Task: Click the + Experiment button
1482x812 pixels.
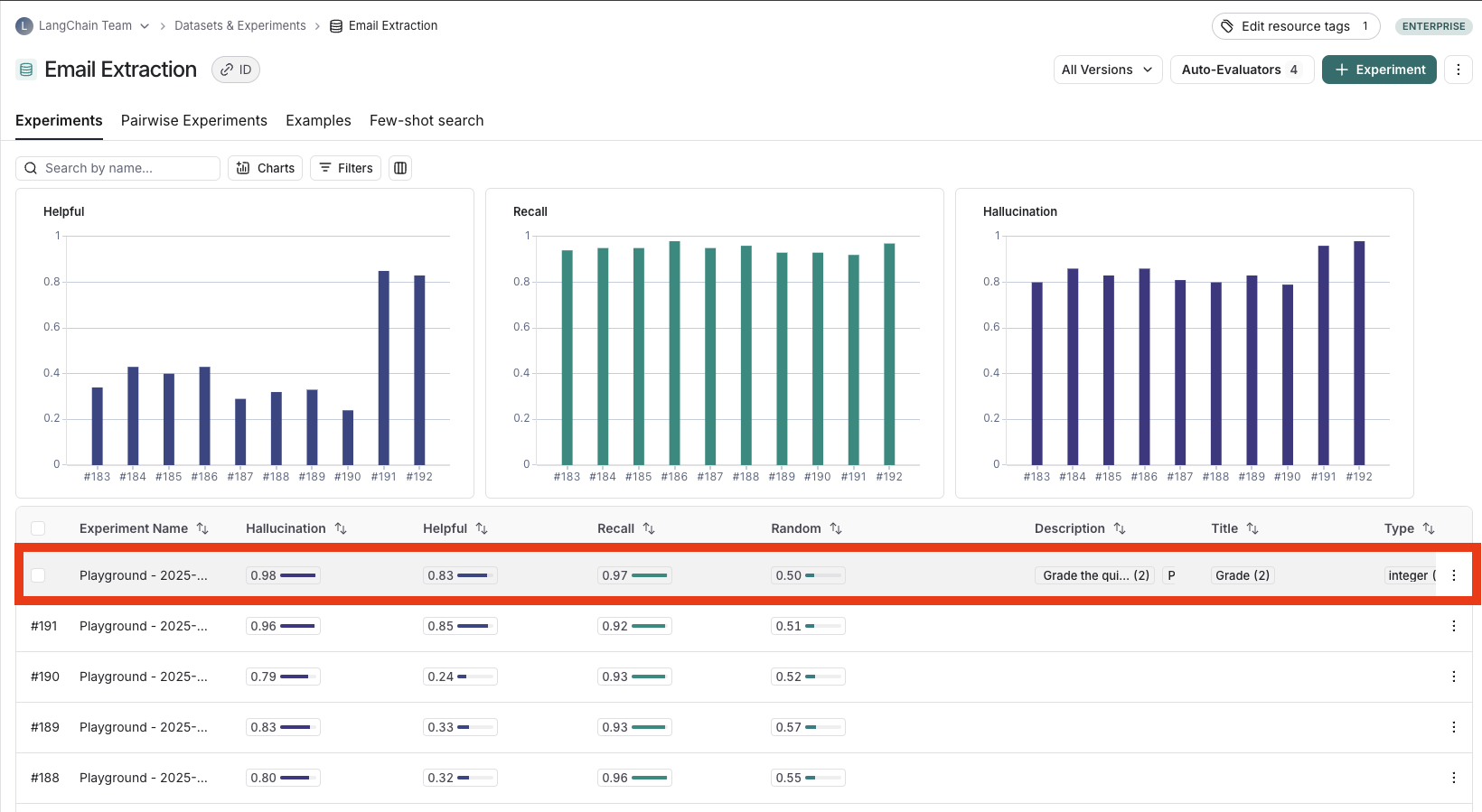Action: (1379, 70)
